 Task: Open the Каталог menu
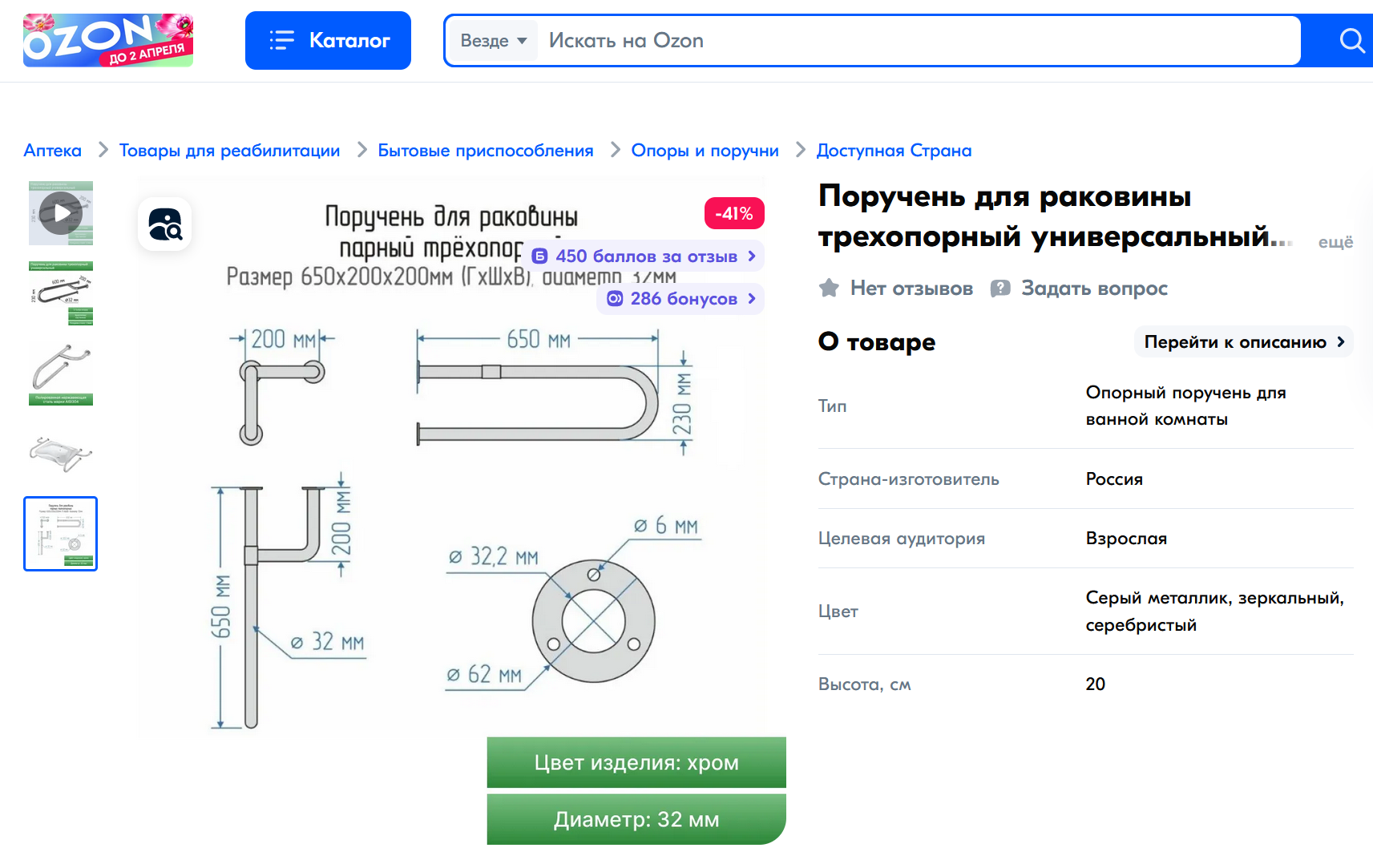tap(328, 40)
